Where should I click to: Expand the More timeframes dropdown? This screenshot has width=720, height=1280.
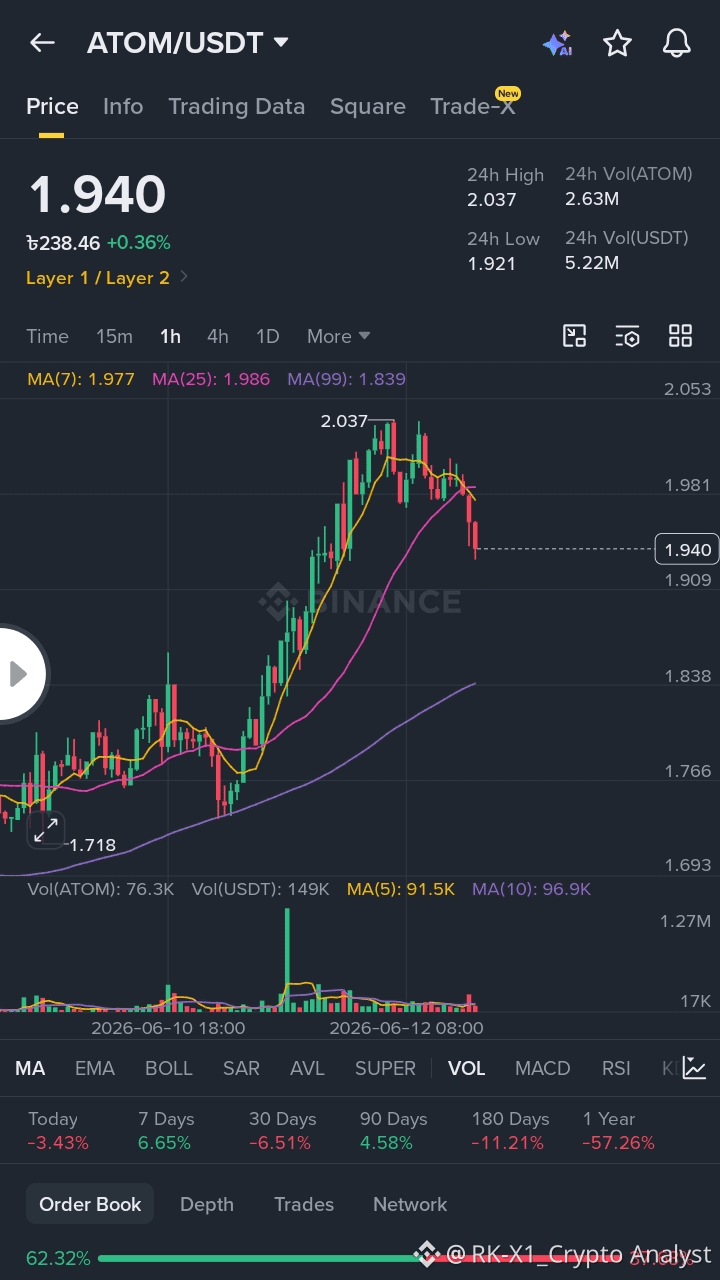tap(339, 336)
